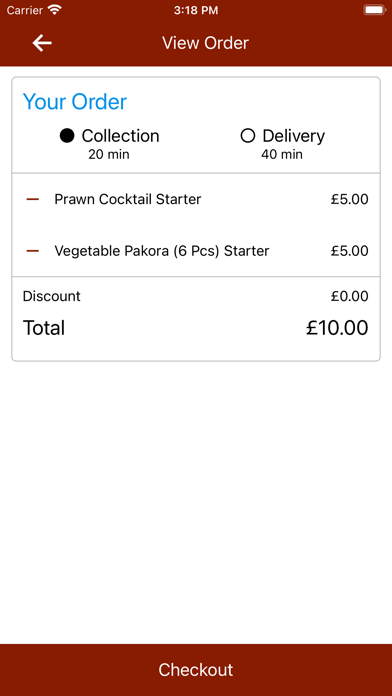Remove Vegetable Pakora with minus icon
The image size is (392, 696).
[33, 251]
